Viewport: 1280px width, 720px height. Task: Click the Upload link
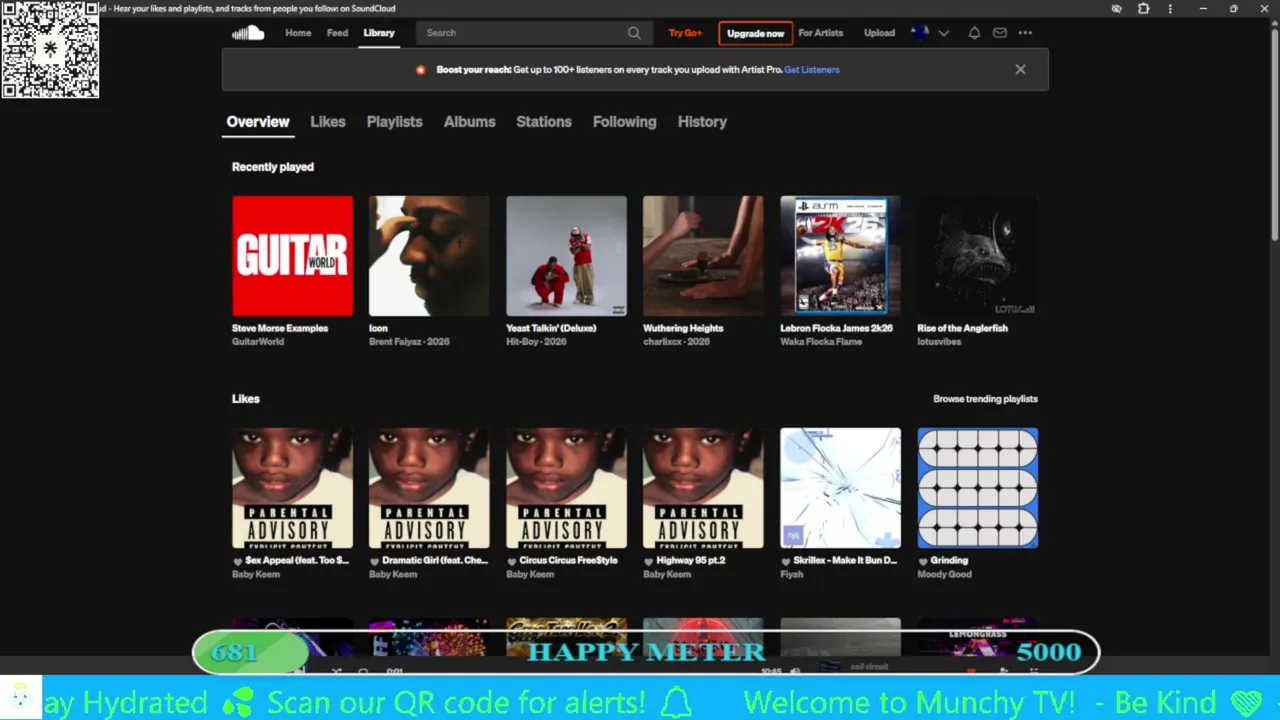point(880,33)
